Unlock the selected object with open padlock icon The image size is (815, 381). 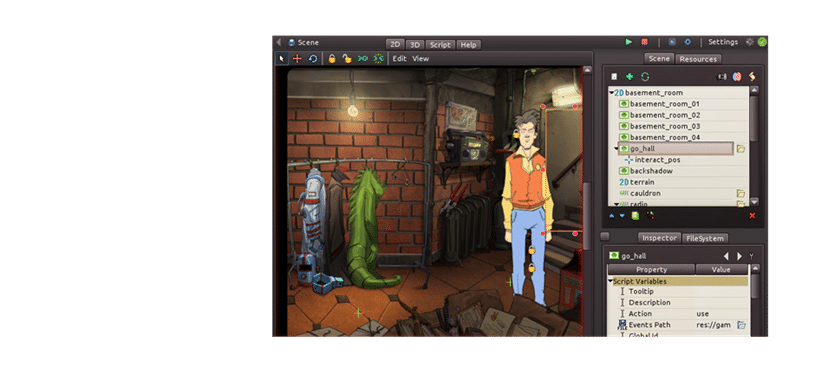pos(347,59)
